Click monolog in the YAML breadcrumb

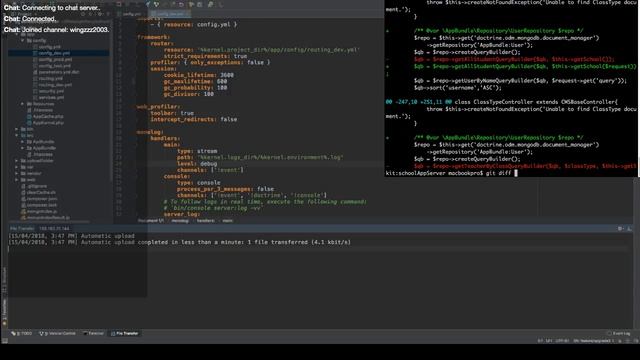(180, 221)
